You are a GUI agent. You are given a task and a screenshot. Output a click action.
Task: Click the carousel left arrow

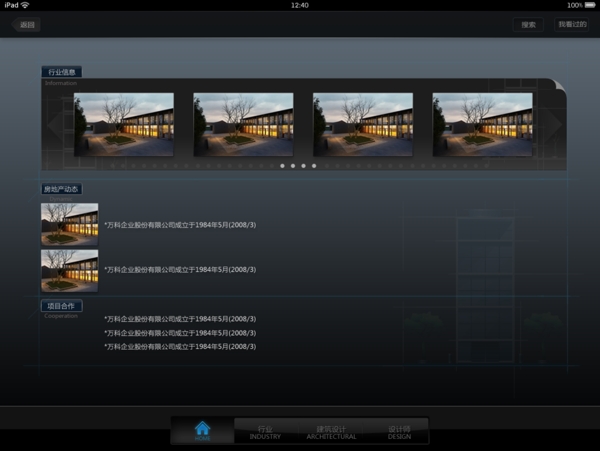(55, 124)
